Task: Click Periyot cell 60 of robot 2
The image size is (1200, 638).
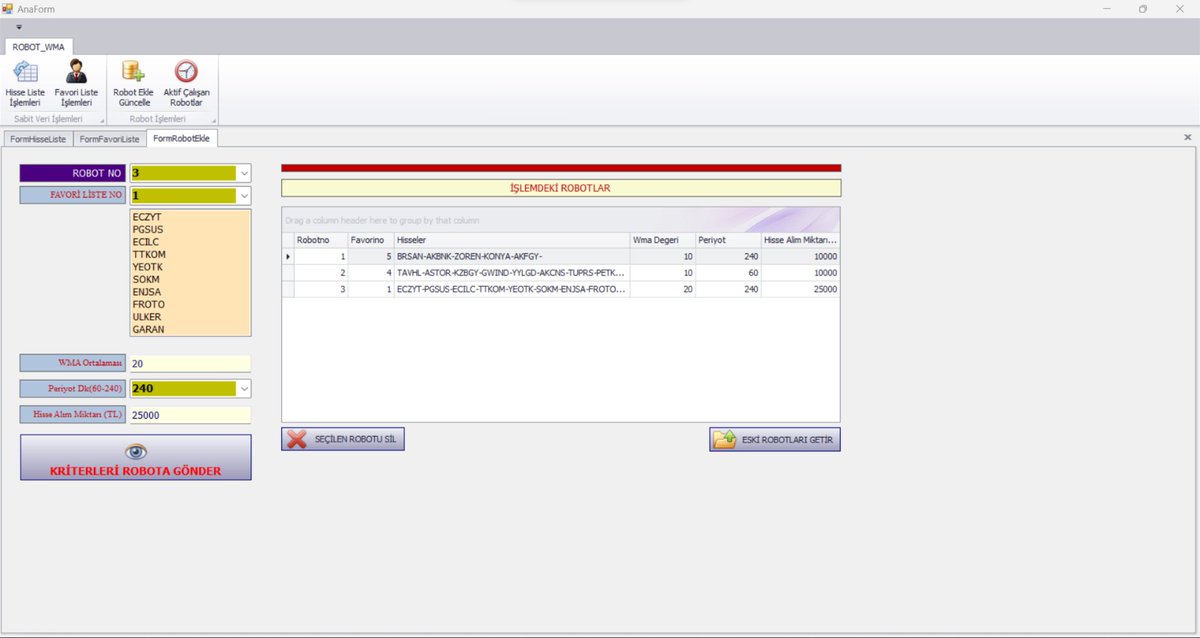Action: pos(728,273)
